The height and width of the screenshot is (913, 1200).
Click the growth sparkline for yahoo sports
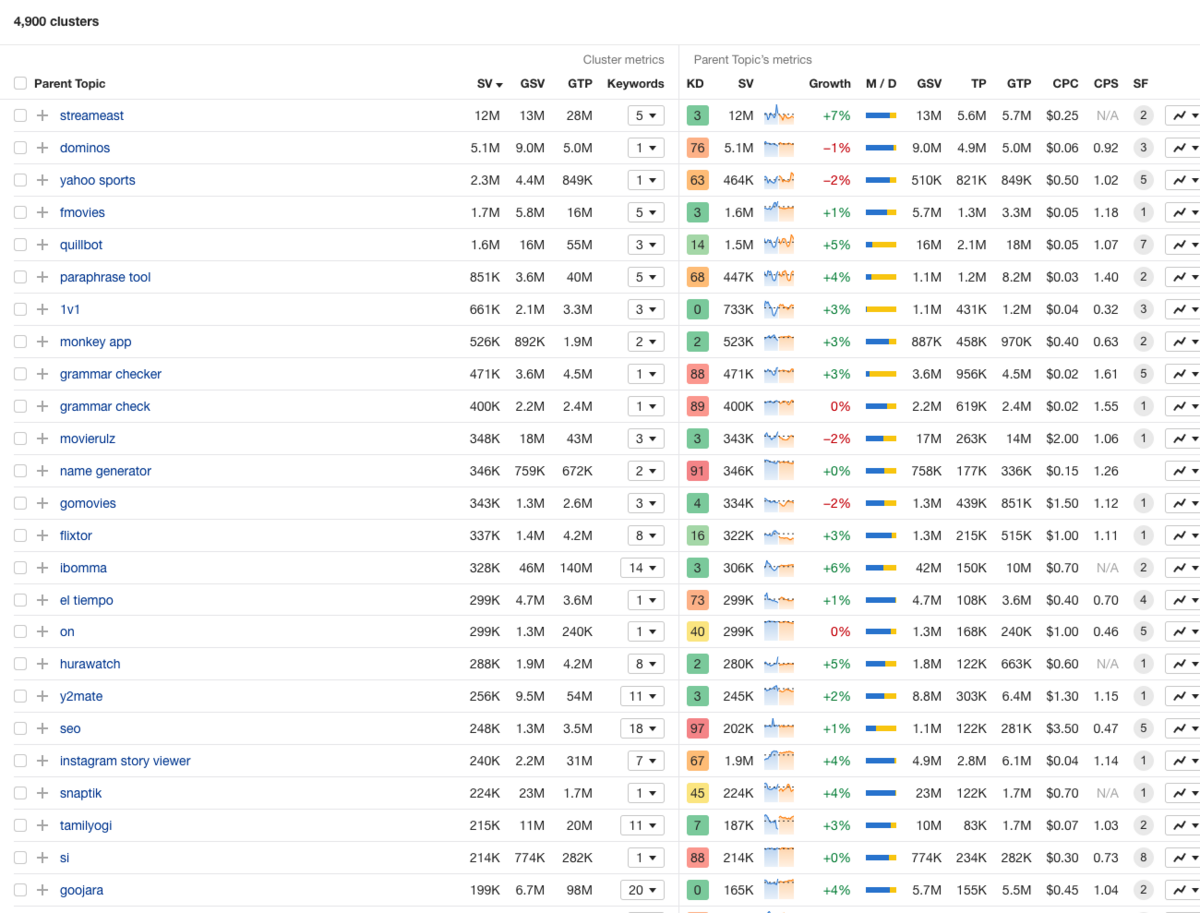point(779,180)
